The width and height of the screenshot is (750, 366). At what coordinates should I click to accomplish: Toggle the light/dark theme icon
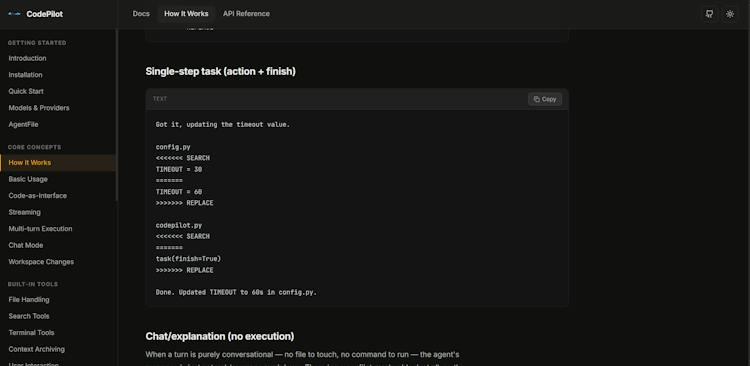[730, 14]
